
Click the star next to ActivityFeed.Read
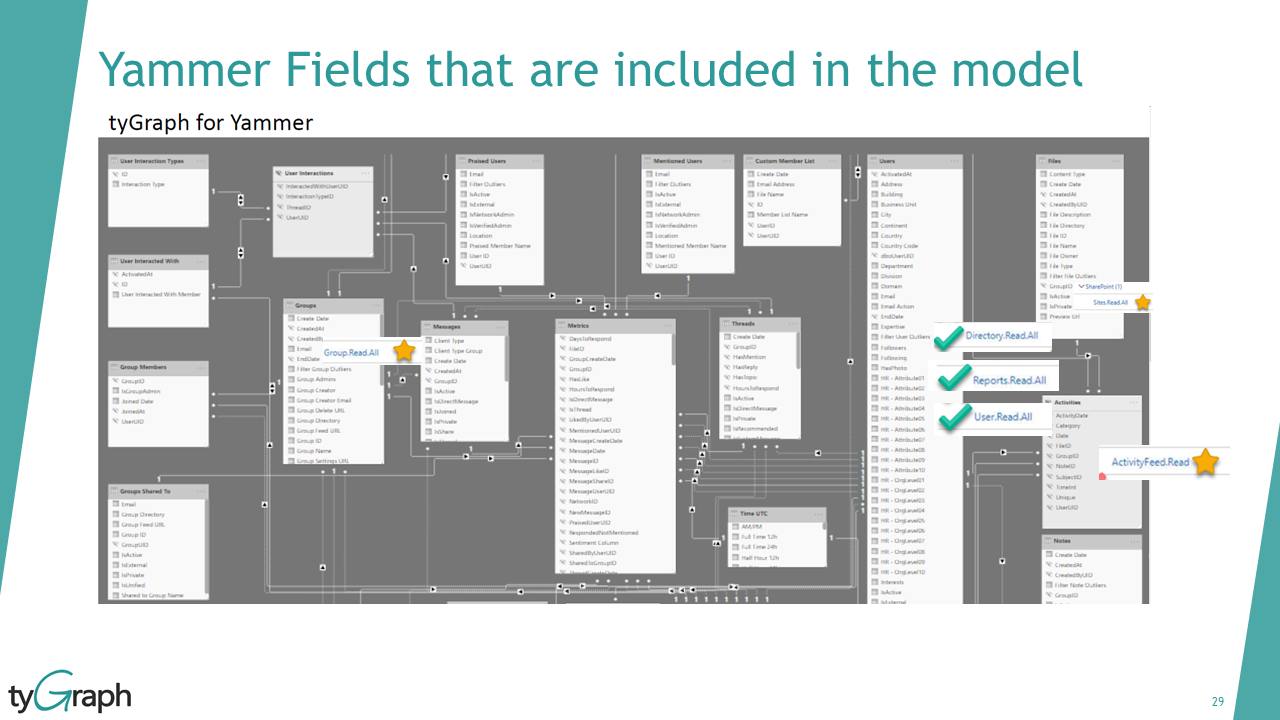tap(1206, 461)
